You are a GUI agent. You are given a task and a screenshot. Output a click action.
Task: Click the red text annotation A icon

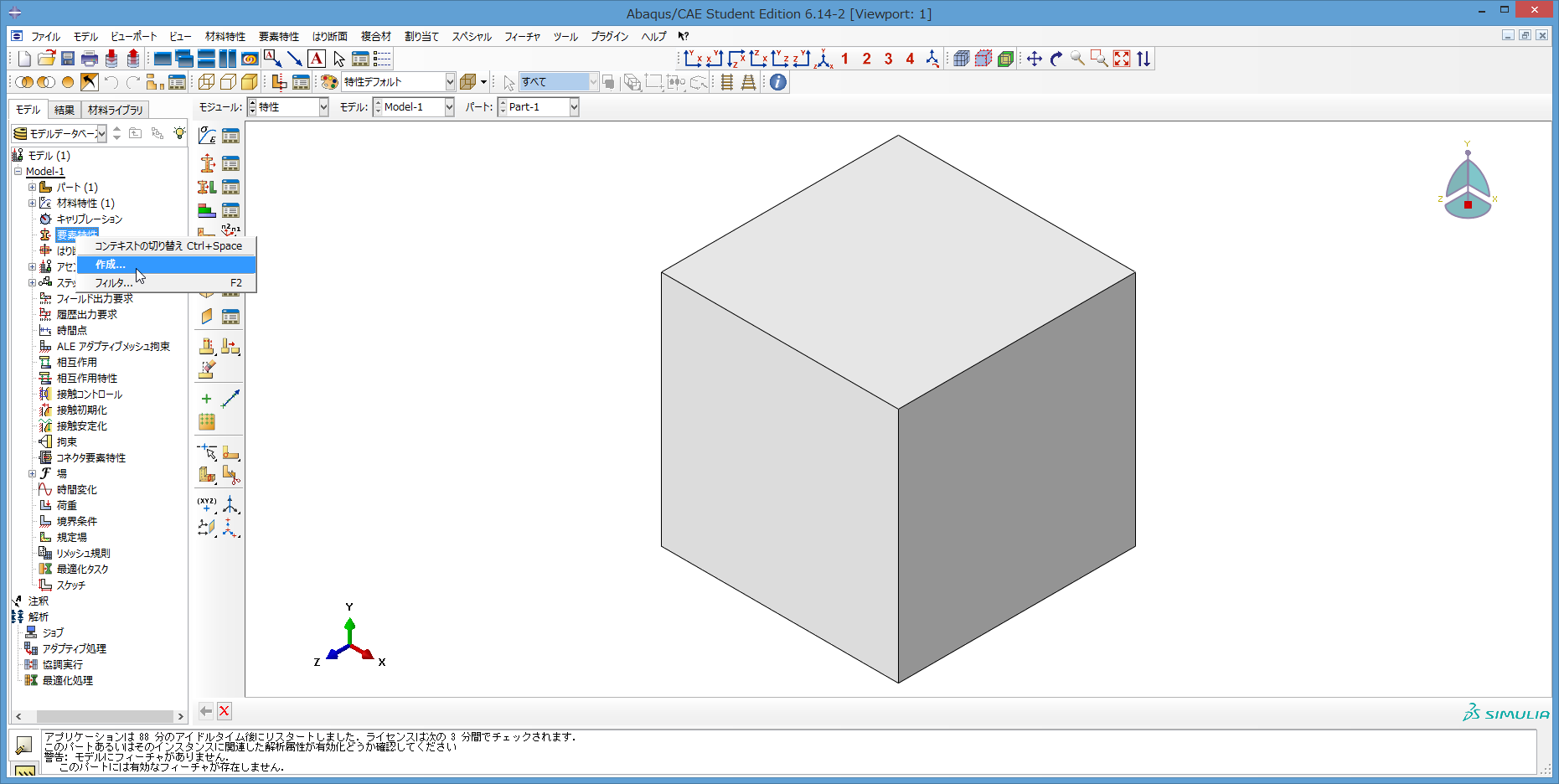(x=317, y=59)
